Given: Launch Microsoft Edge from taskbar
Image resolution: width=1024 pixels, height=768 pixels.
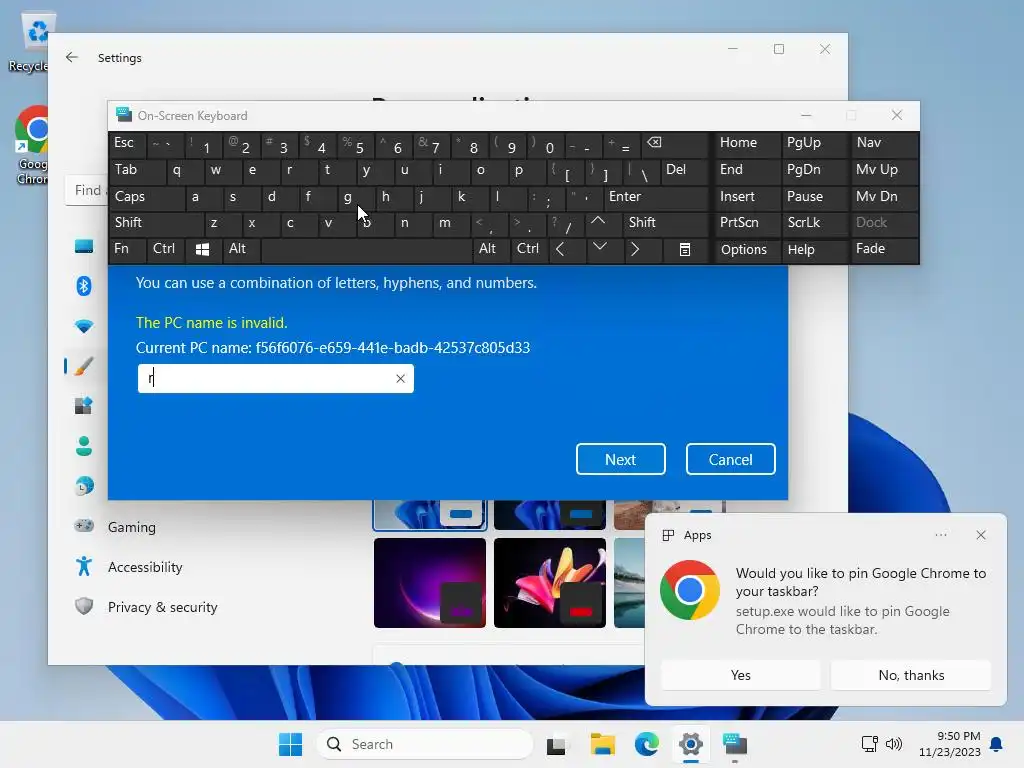Looking at the screenshot, I should coord(647,744).
